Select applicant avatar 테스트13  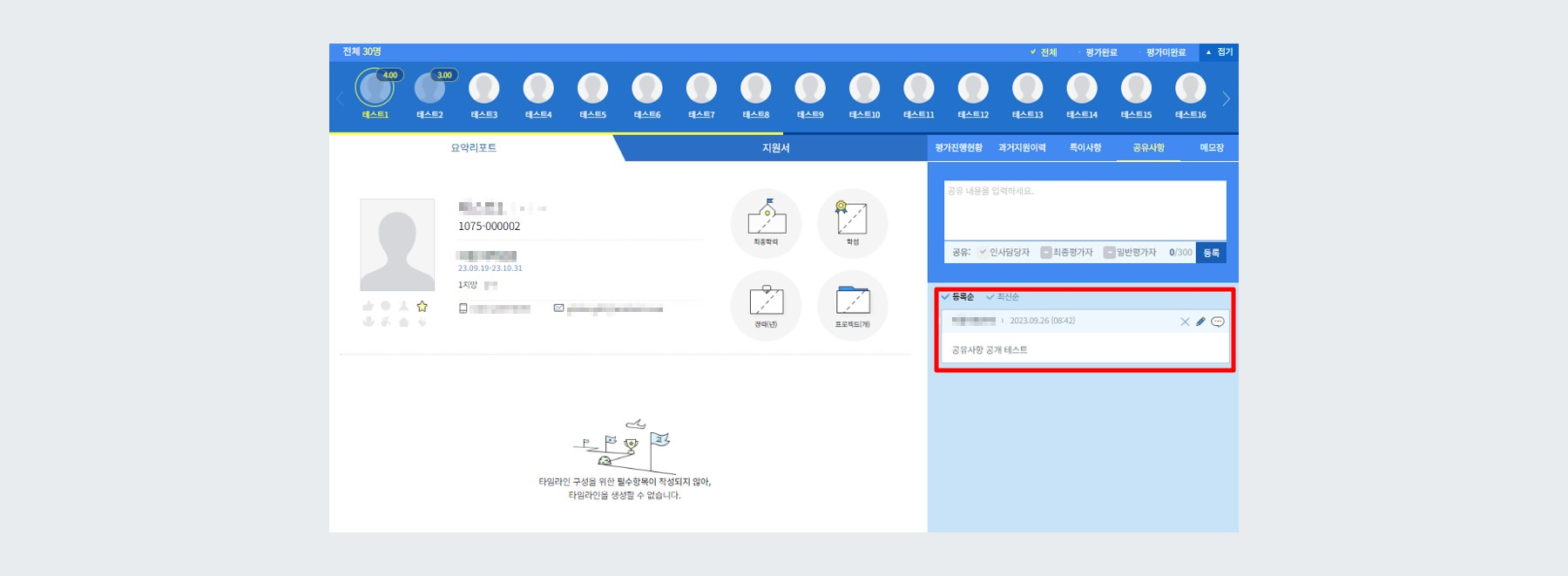coord(1028,88)
